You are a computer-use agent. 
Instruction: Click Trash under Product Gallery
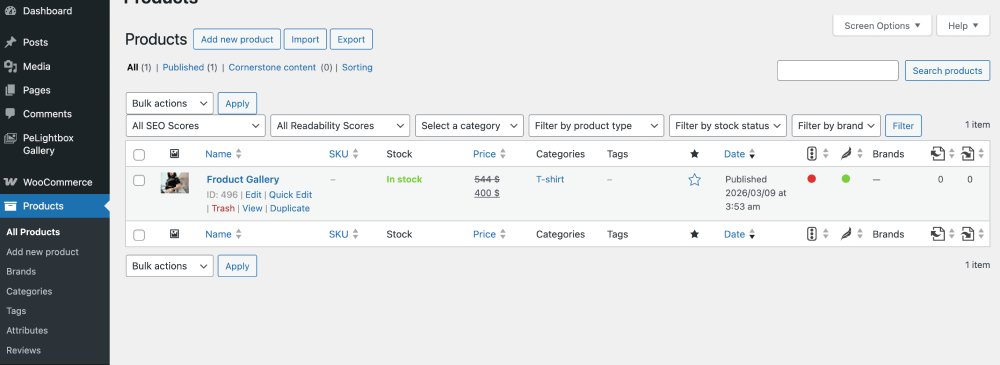click(x=223, y=208)
